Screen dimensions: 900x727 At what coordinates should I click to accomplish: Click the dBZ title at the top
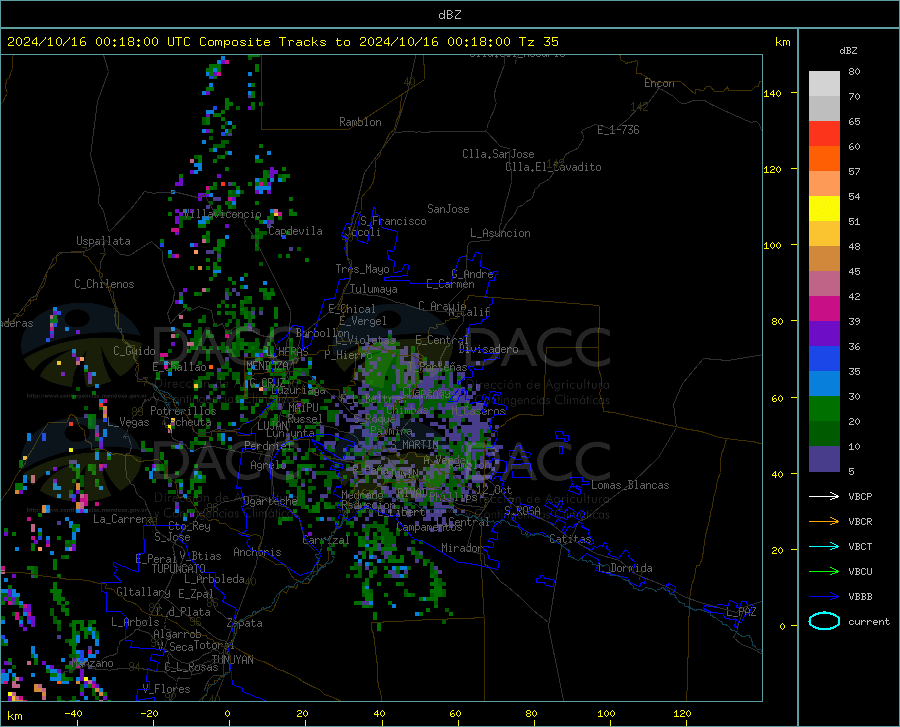(449, 15)
